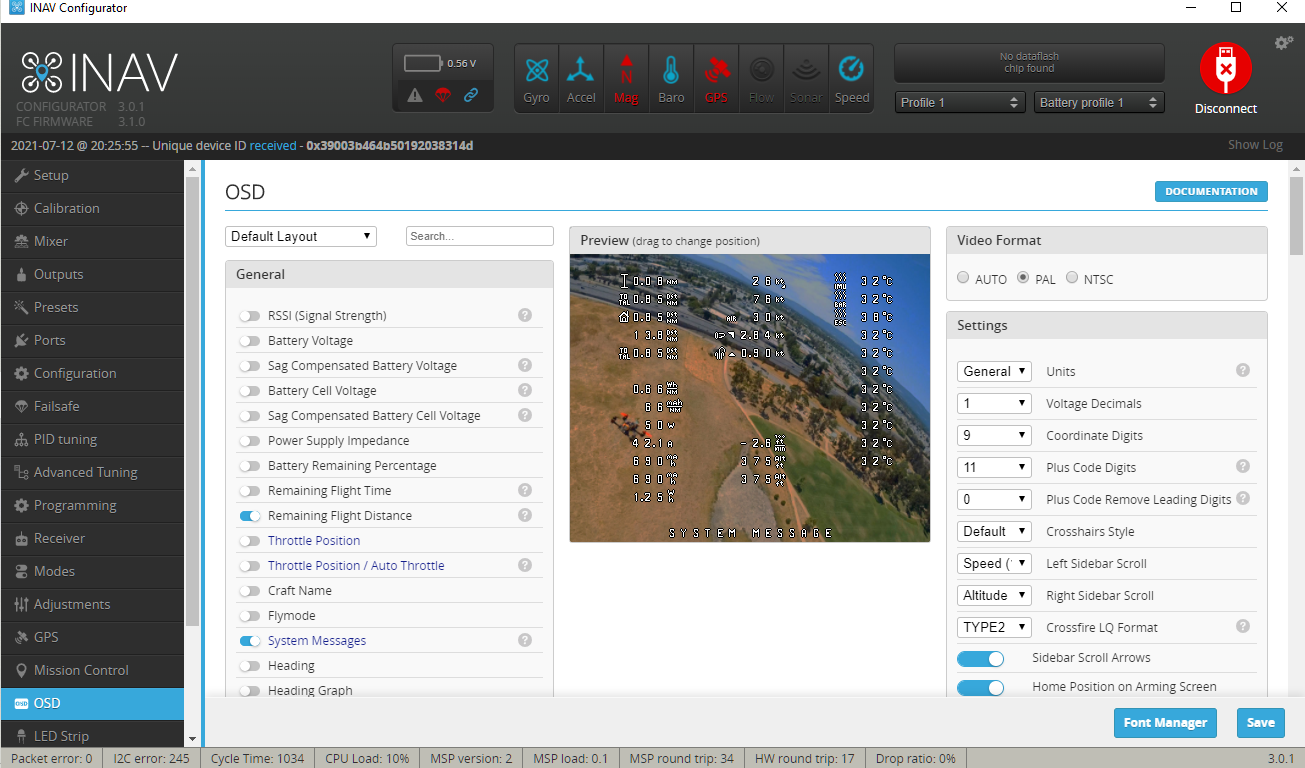The width and height of the screenshot is (1305, 768).
Task: Expand the Crosshairs Style dropdown
Action: 993,531
